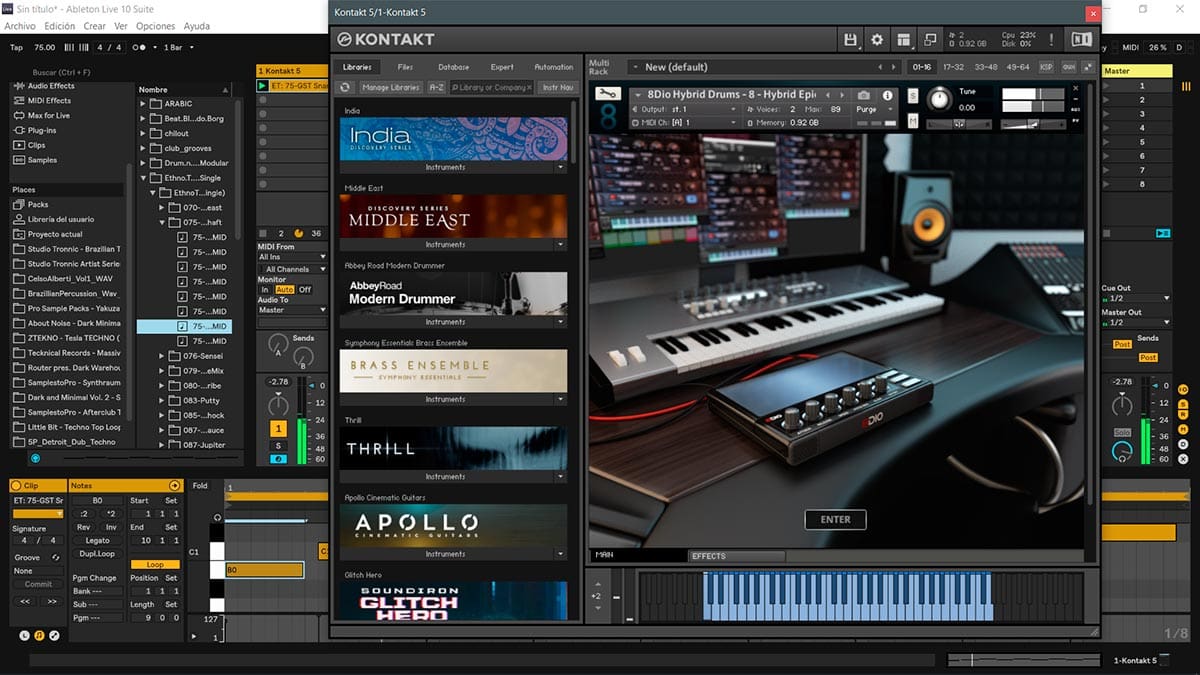The image size is (1200, 675).
Task: Open Librería del usuario place
Action: click(54, 219)
